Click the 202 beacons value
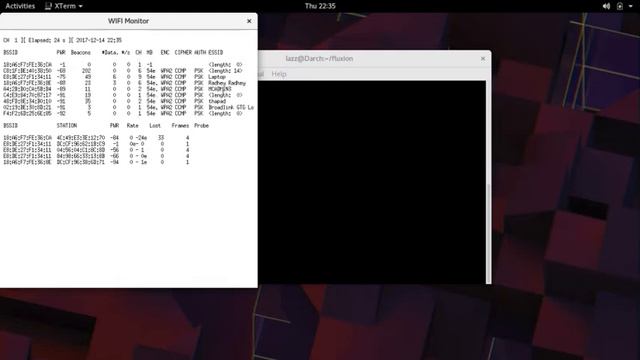Image resolution: width=640 pixels, height=360 pixels. [x=86, y=71]
